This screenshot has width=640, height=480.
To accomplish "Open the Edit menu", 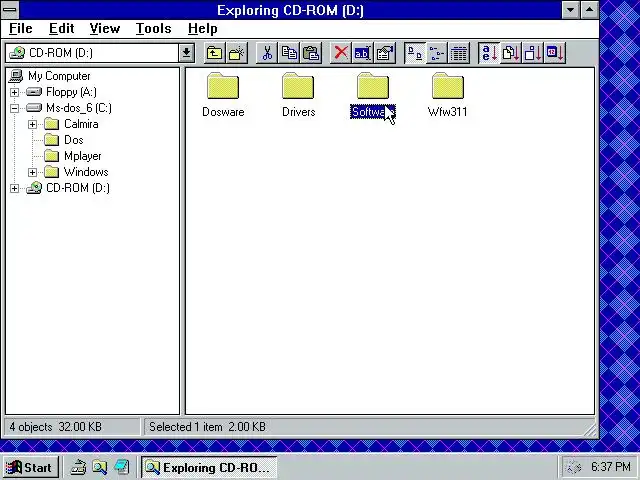I will click(x=62, y=29).
